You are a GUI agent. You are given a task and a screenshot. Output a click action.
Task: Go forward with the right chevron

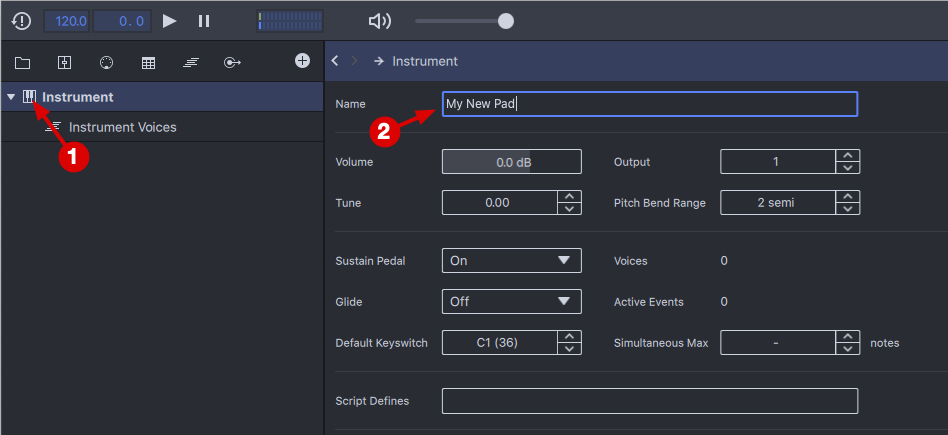click(x=355, y=61)
